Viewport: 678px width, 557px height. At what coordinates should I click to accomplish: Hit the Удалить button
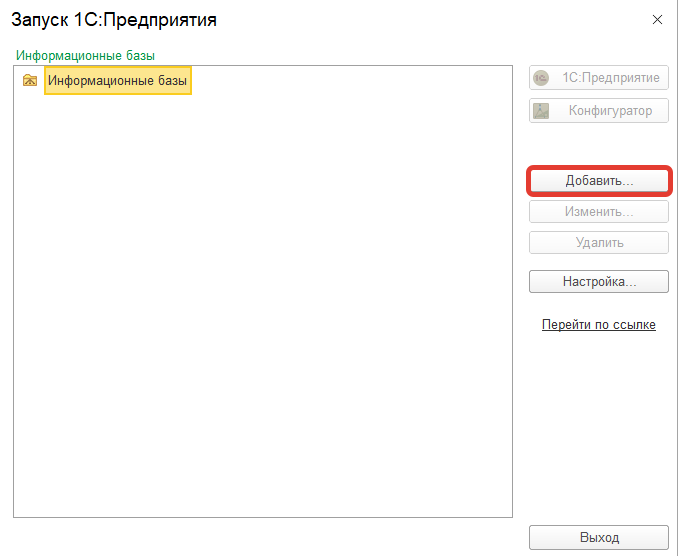(x=598, y=242)
